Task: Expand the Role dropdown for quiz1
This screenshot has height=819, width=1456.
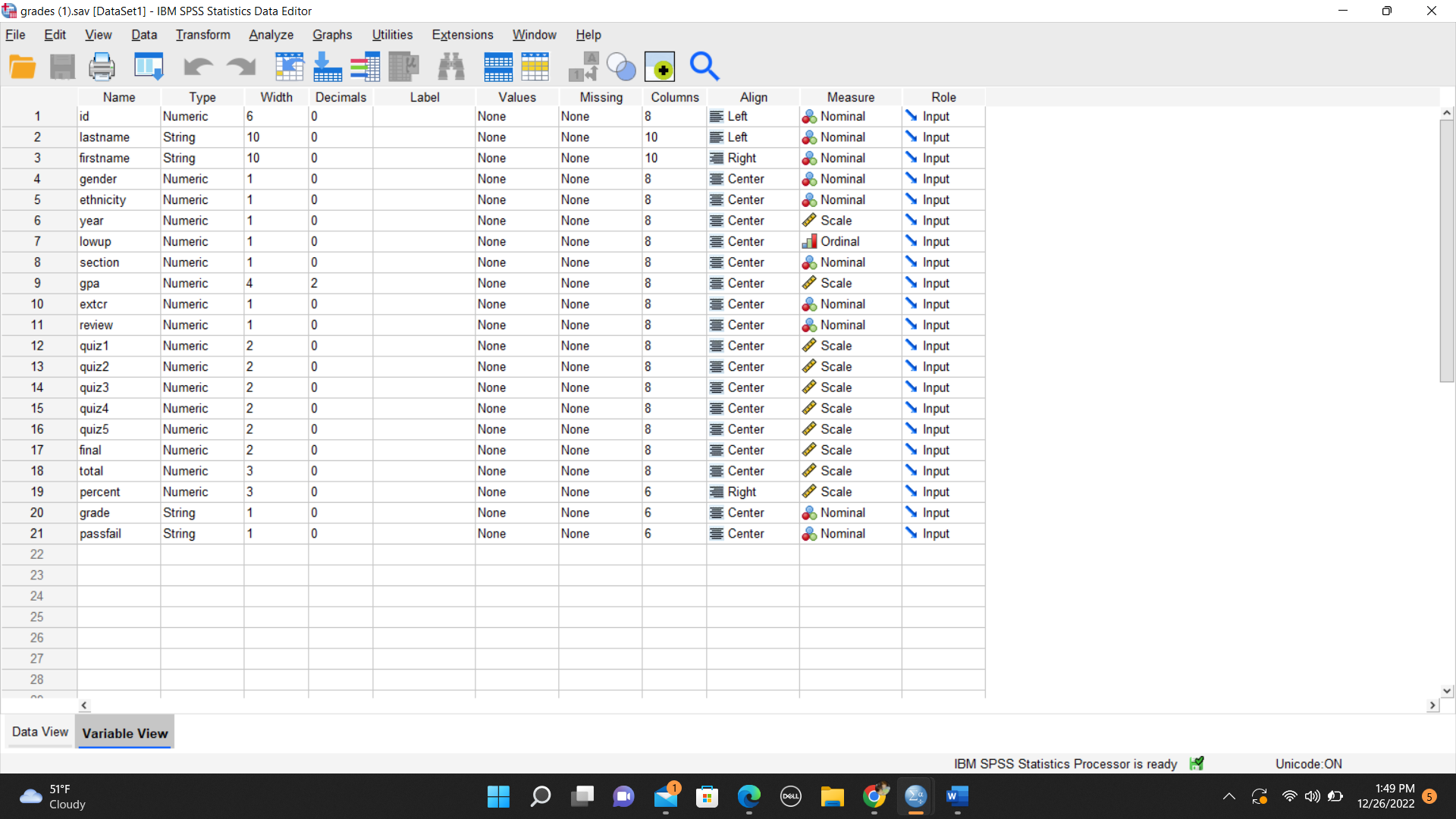Action: click(x=943, y=346)
